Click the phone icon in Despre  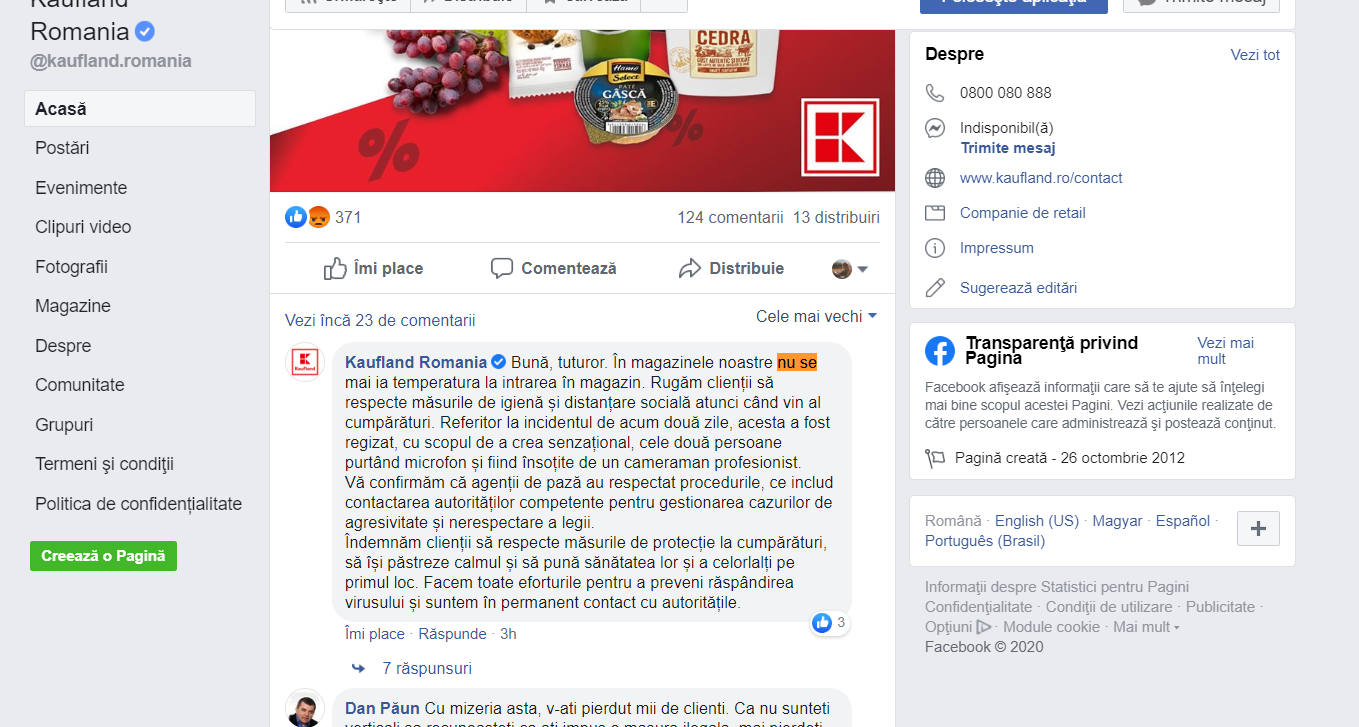935,93
